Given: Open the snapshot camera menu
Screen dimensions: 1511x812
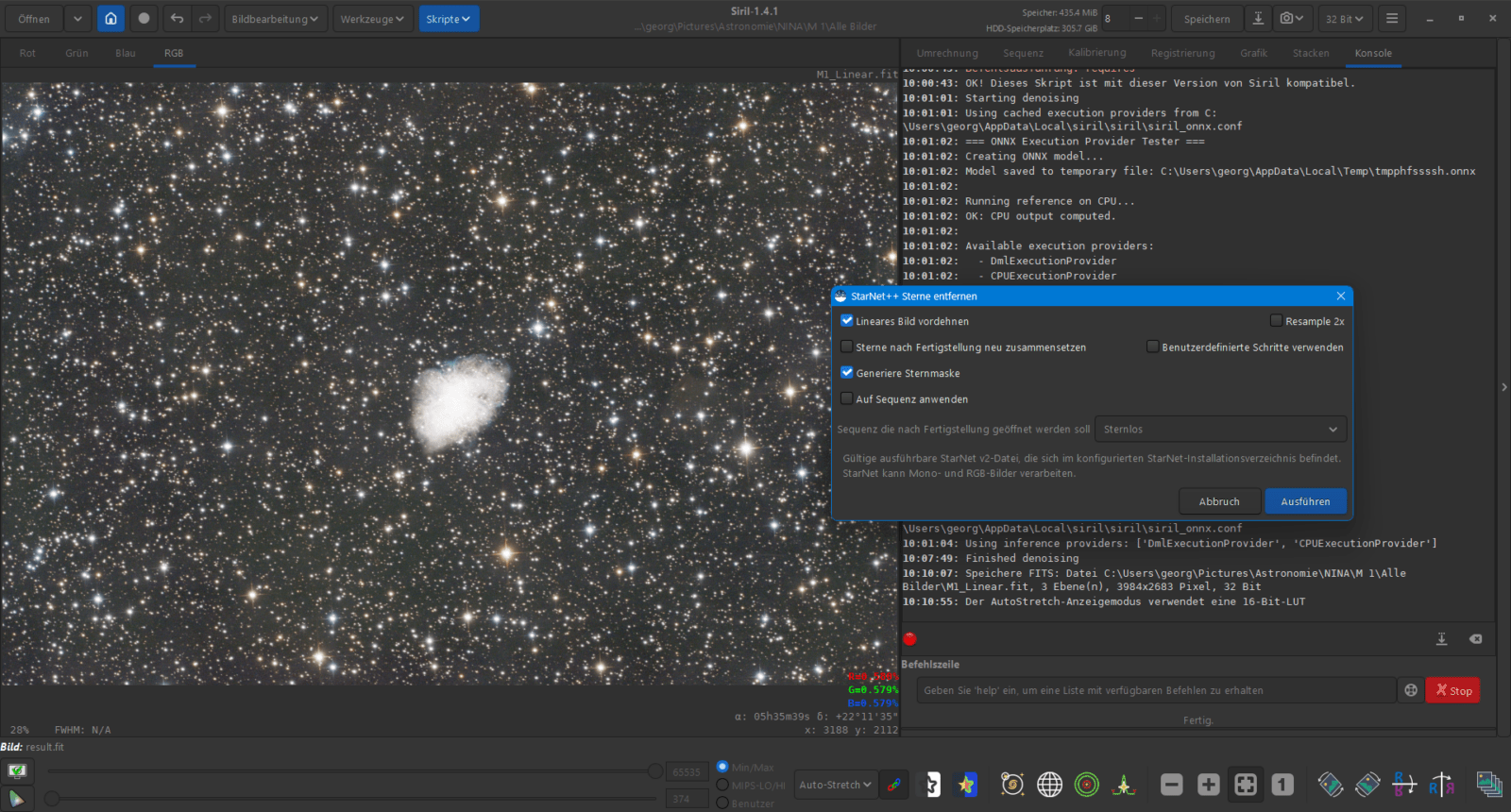Looking at the screenshot, I should (1291, 19).
